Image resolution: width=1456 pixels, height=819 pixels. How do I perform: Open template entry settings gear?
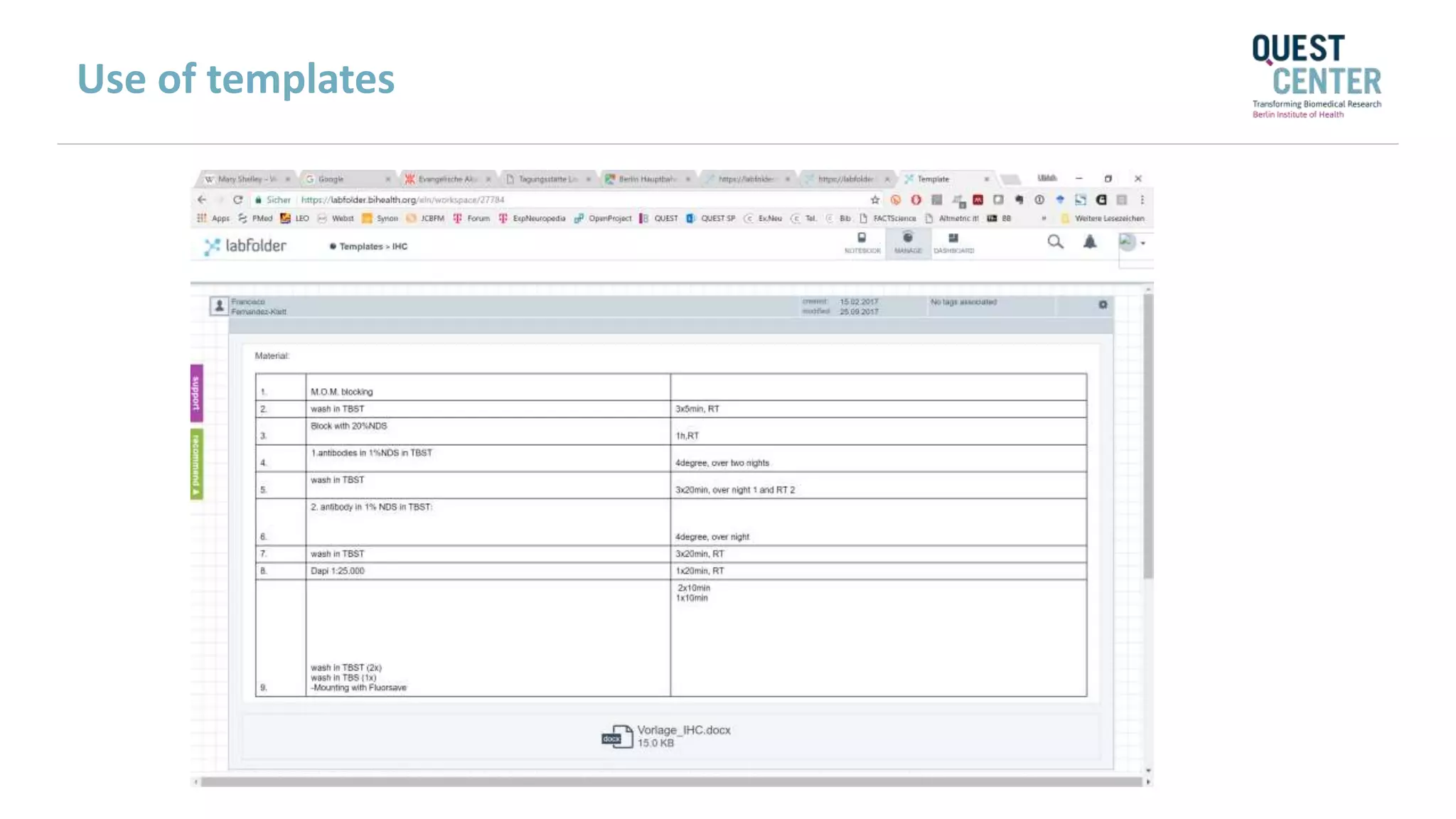[1103, 304]
